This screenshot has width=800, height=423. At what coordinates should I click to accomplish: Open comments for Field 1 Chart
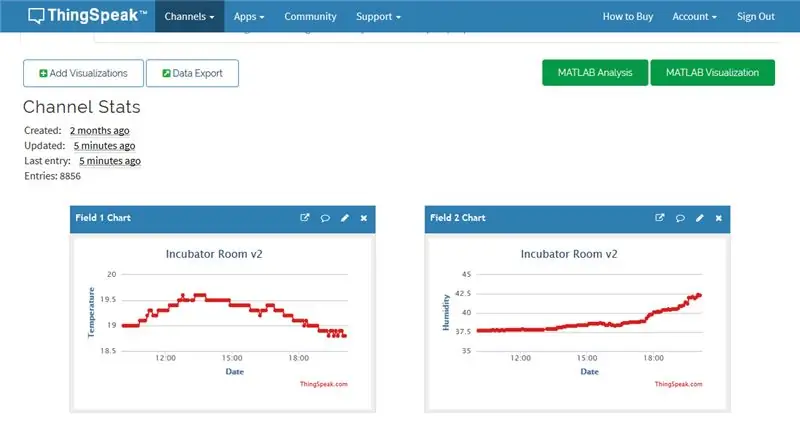[325, 218]
